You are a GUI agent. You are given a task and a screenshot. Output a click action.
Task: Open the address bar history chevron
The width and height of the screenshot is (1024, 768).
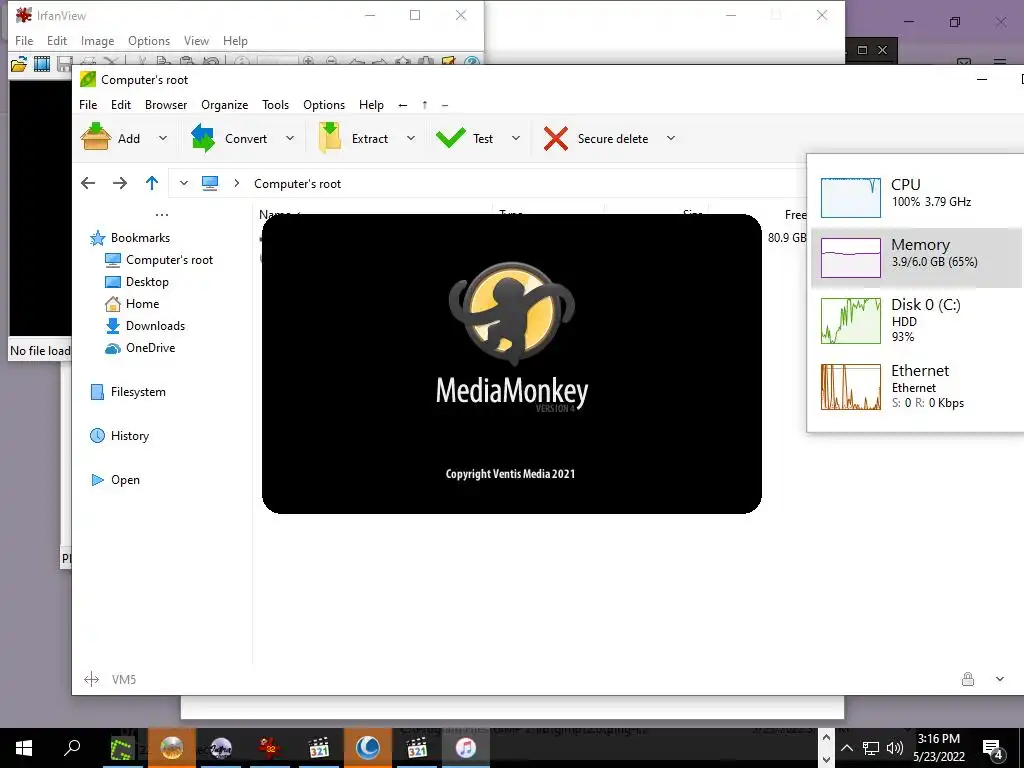184,184
